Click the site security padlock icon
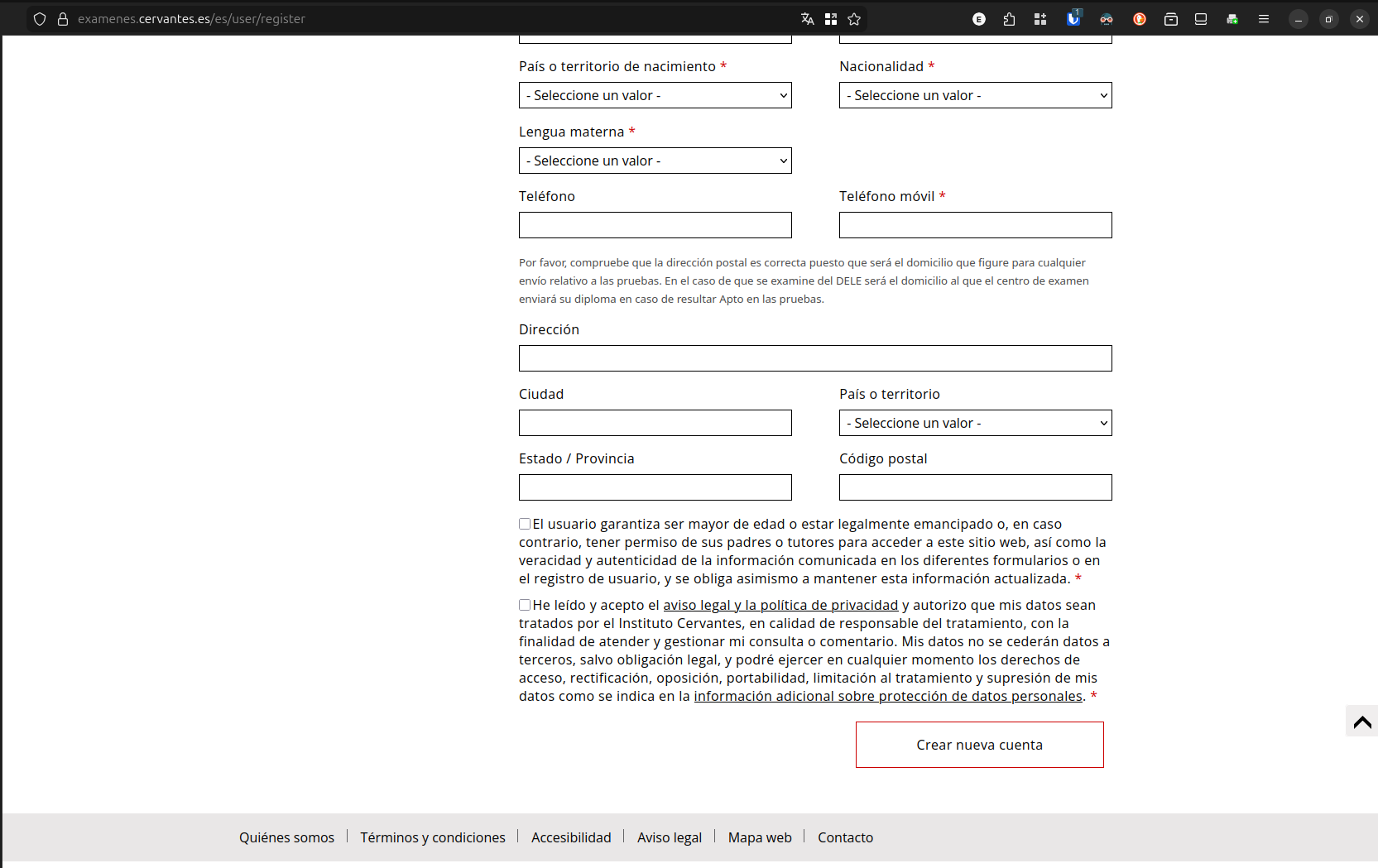 tap(63, 18)
